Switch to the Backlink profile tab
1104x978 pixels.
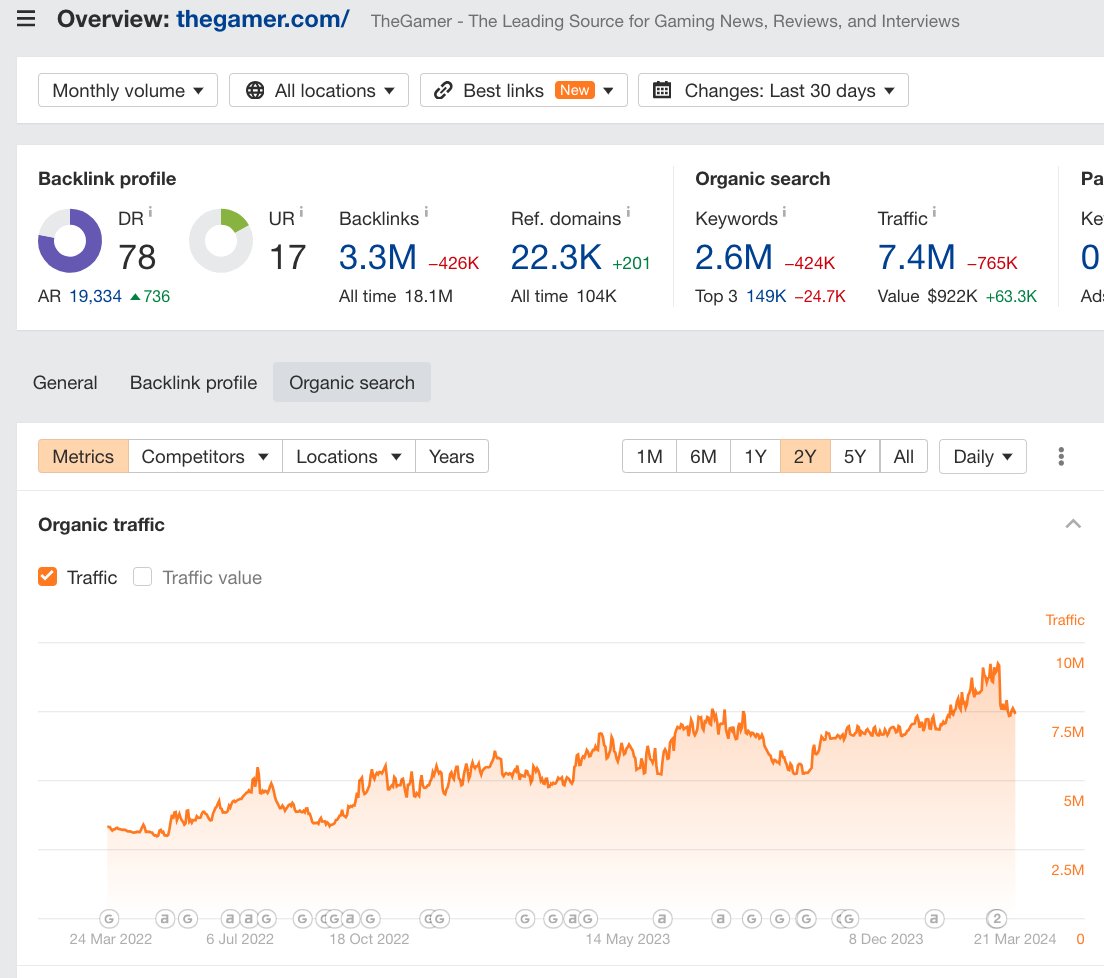tap(193, 382)
